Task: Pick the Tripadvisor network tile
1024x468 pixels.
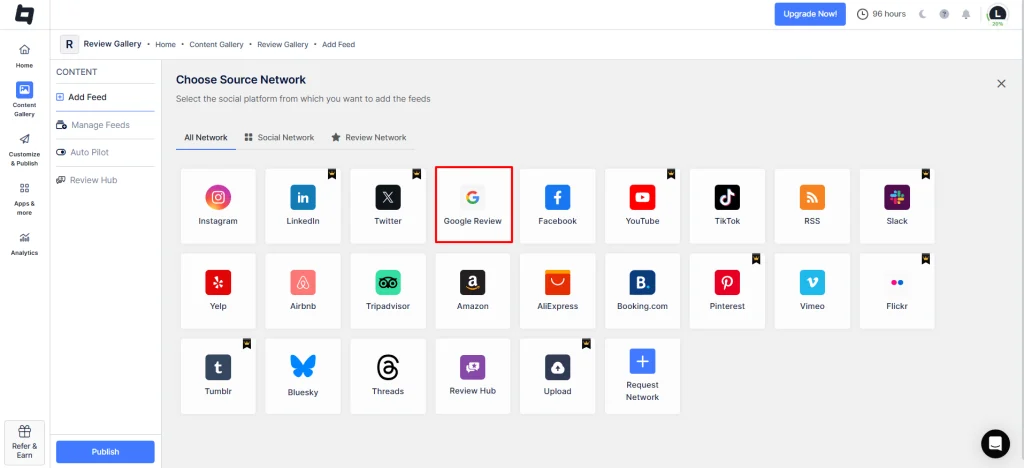Action: tap(388, 290)
